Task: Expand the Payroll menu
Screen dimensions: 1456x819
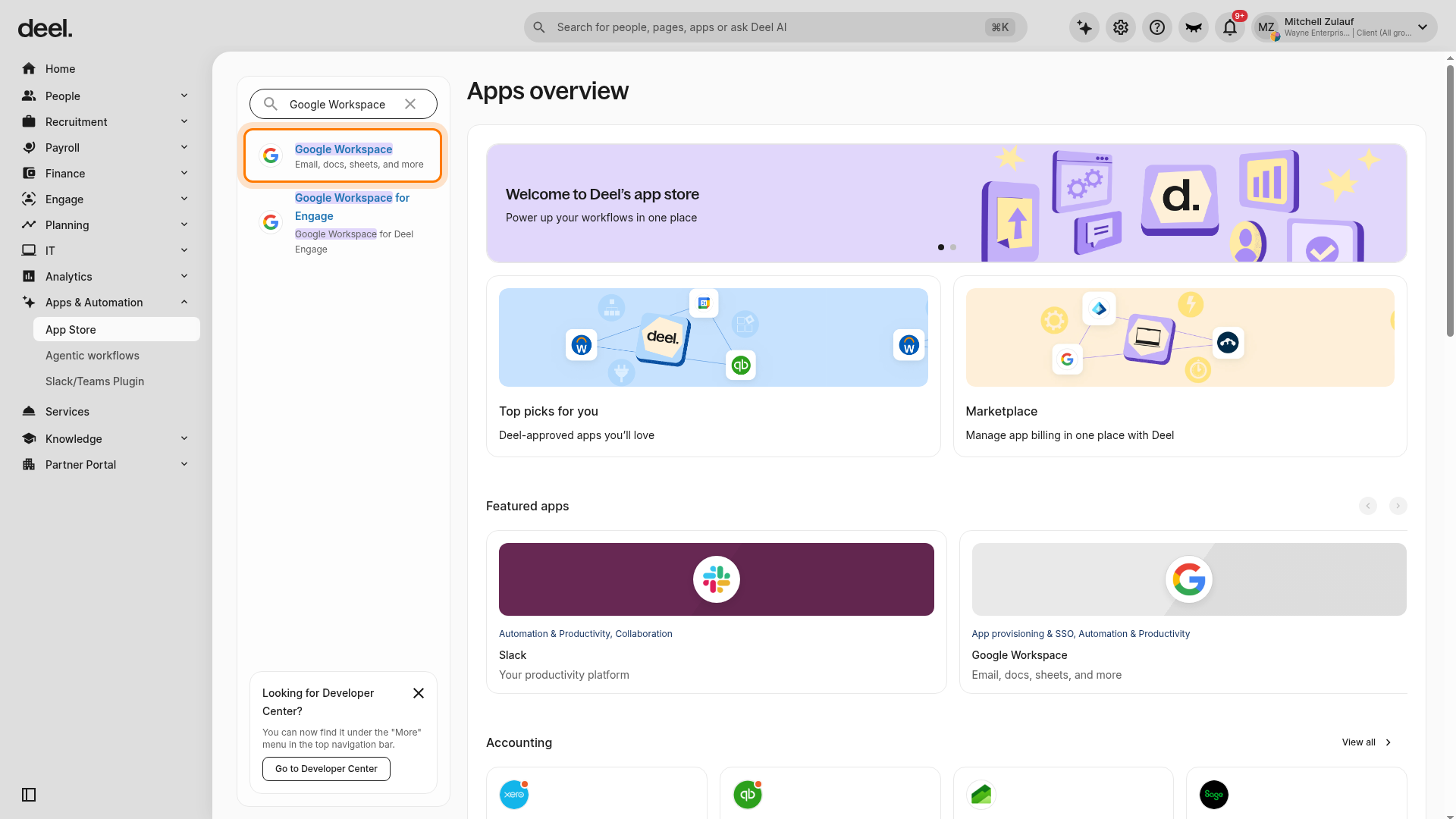Action: [x=184, y=147]
